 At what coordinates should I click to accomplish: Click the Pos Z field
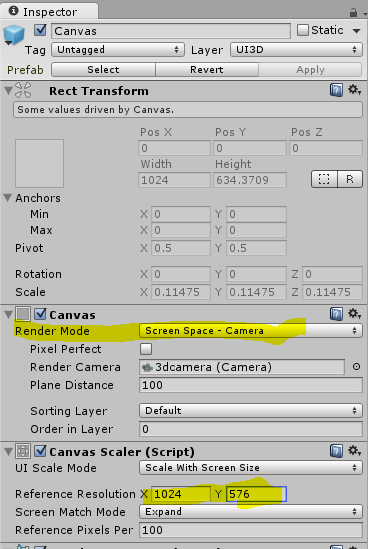pyautogui.click(x=326, y=148)
